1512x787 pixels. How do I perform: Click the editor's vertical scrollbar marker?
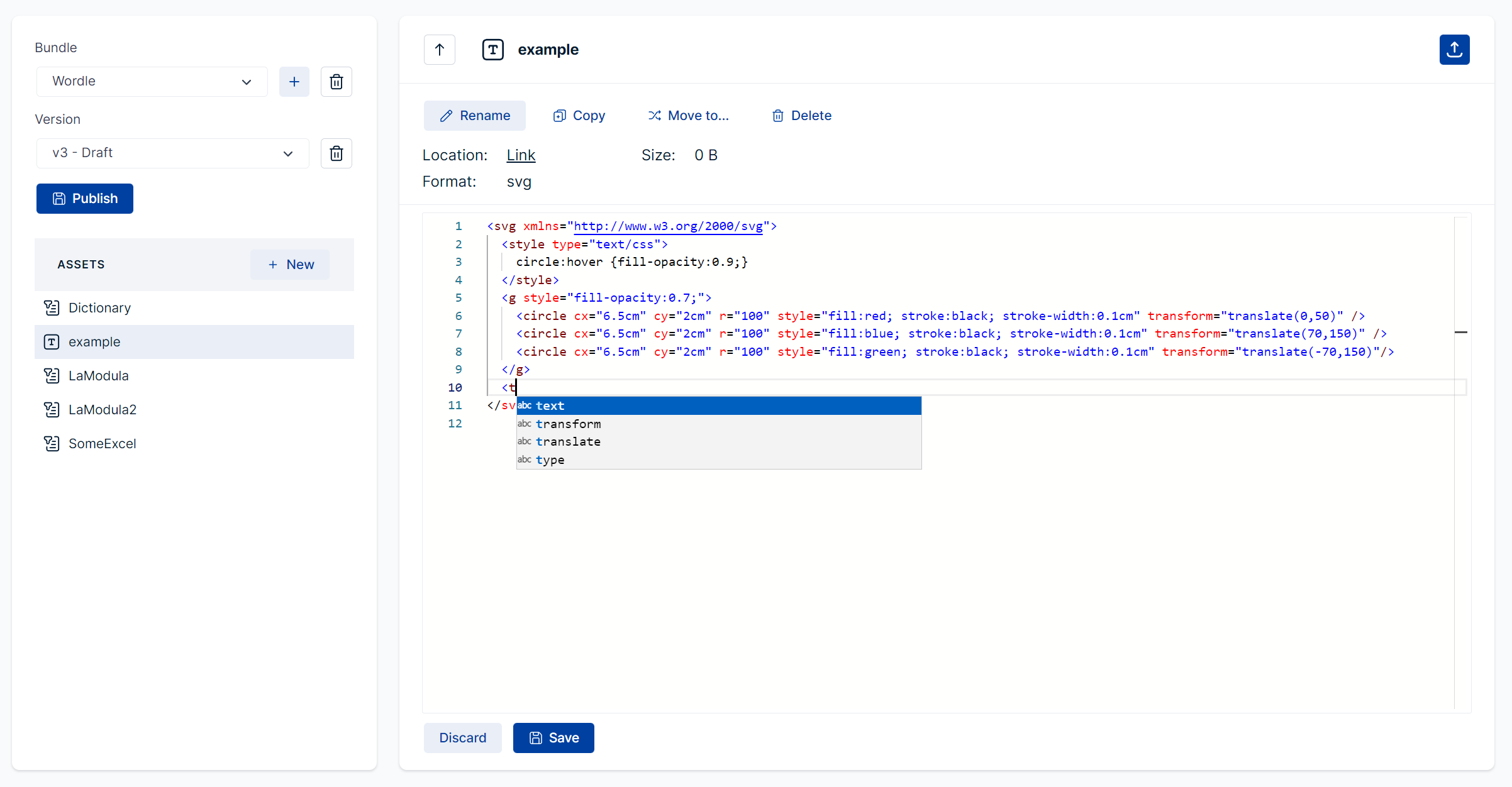[1461, 332]
